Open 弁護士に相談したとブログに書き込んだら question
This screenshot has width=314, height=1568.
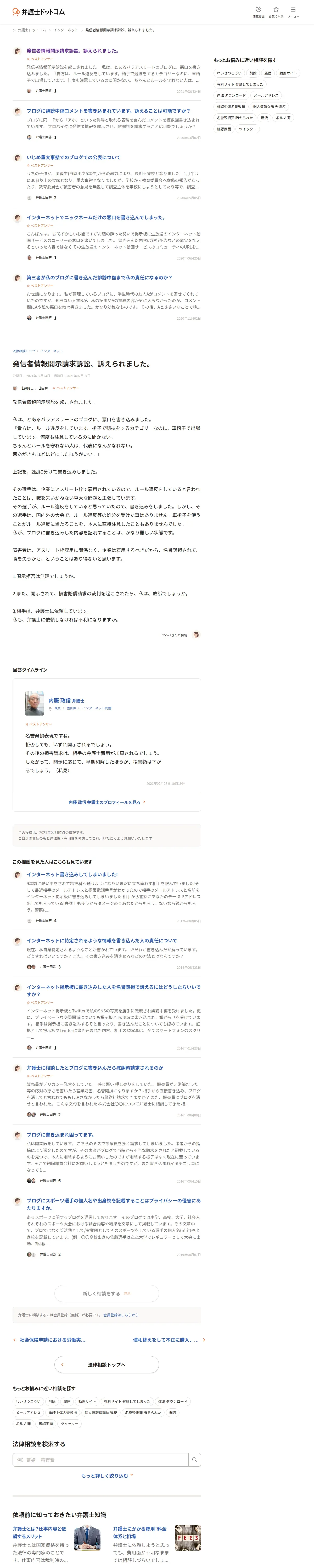click(x=95, y=1068)
